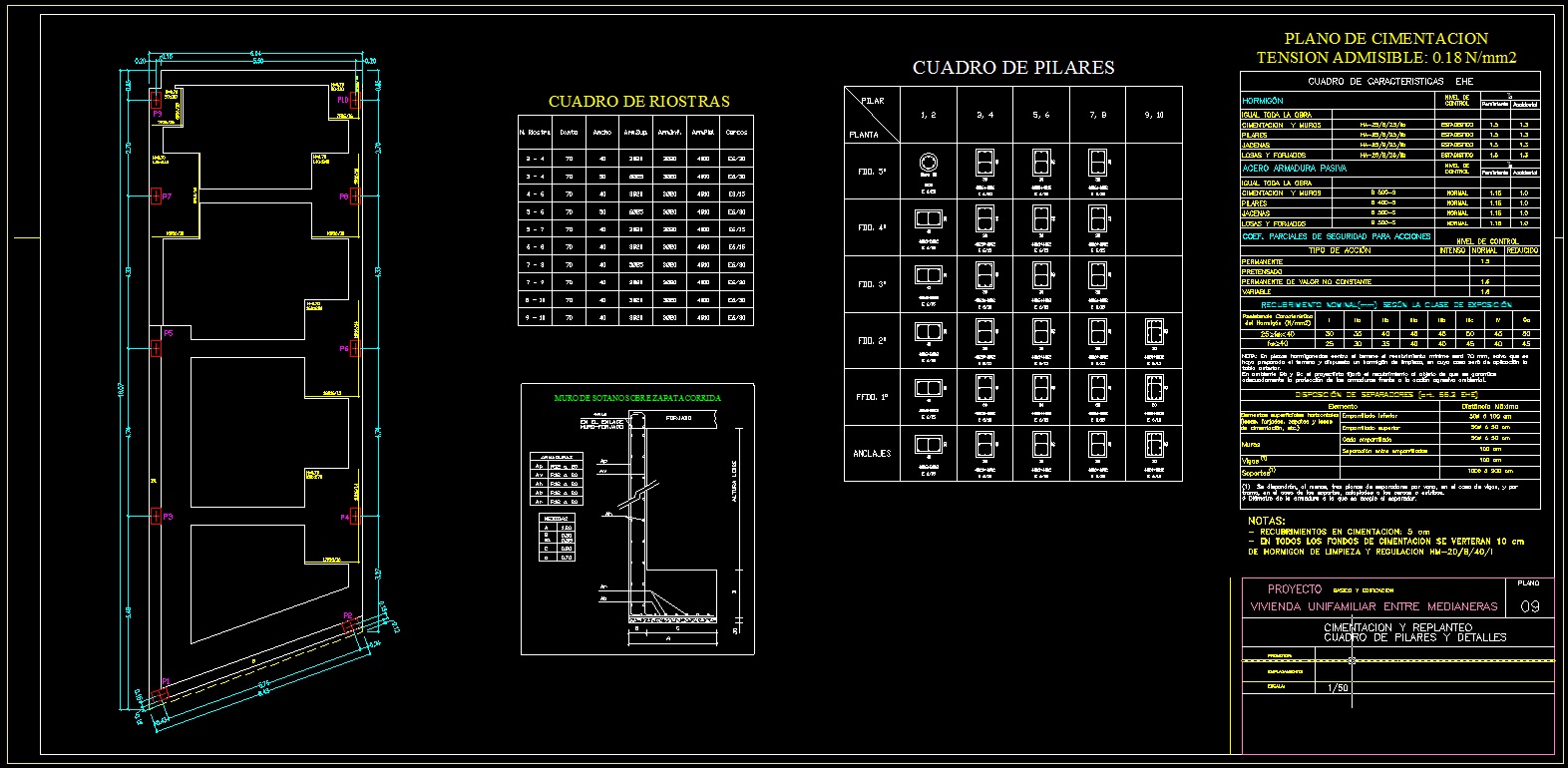Screen dimensions: 1568x768
Task: Click riostra row 6 - 8
Action: point(635,247)
